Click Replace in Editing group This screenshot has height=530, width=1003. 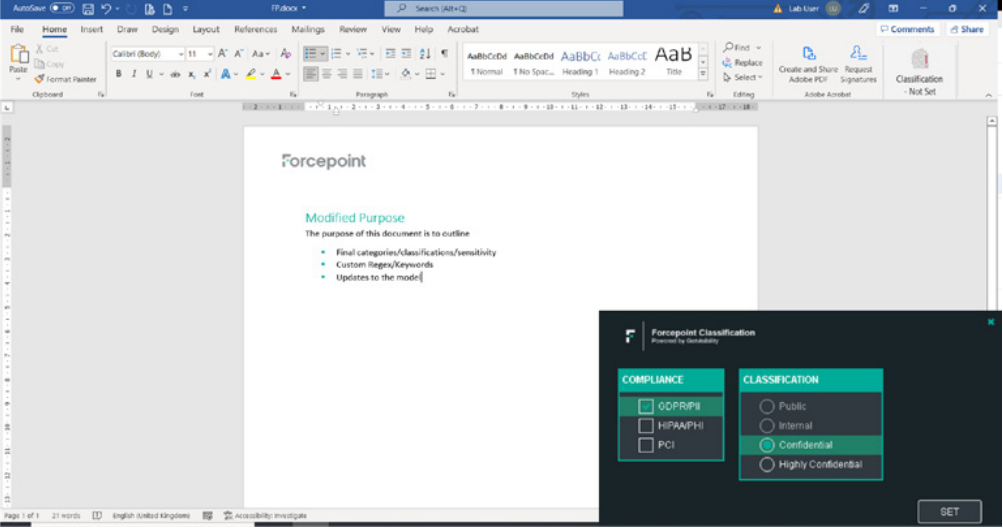click(x=742, y=63)
